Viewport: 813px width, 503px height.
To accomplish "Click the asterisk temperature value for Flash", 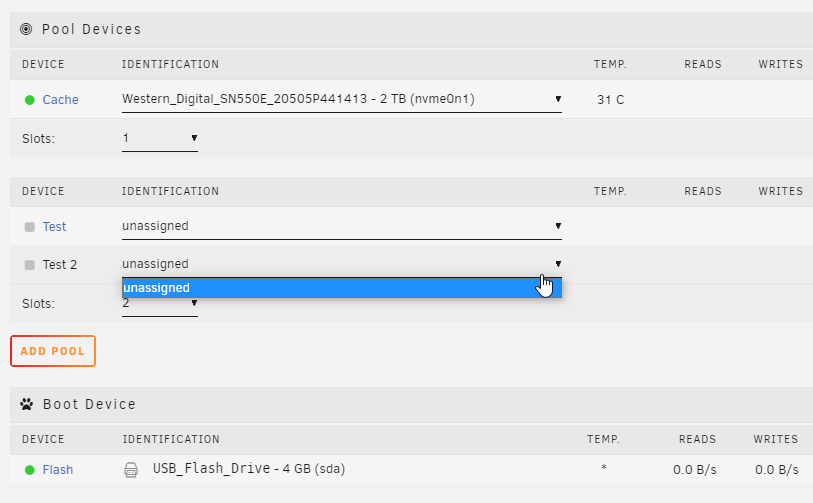I will [604, 468].
